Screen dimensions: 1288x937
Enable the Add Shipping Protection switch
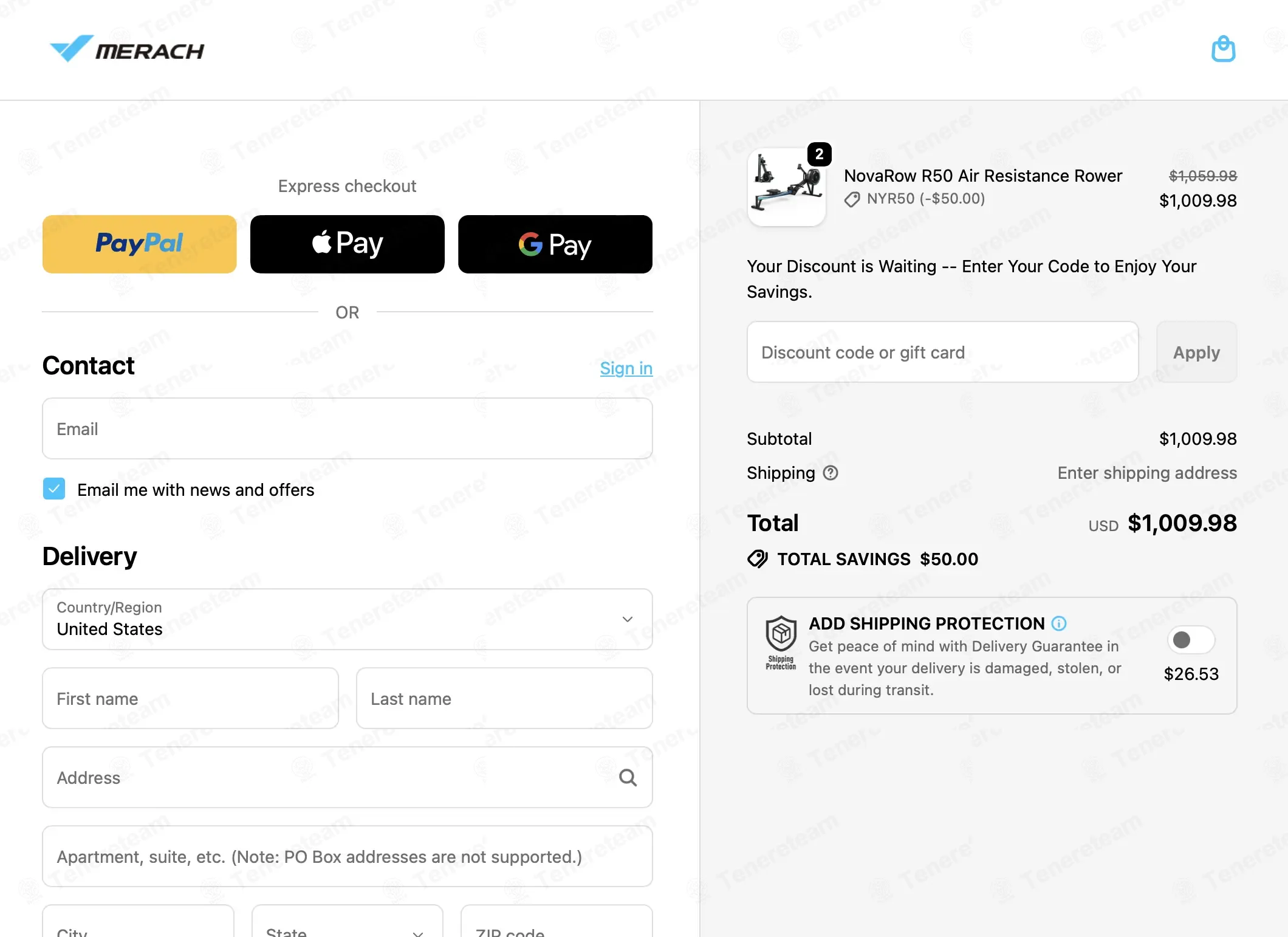(x=1191, y=640)
